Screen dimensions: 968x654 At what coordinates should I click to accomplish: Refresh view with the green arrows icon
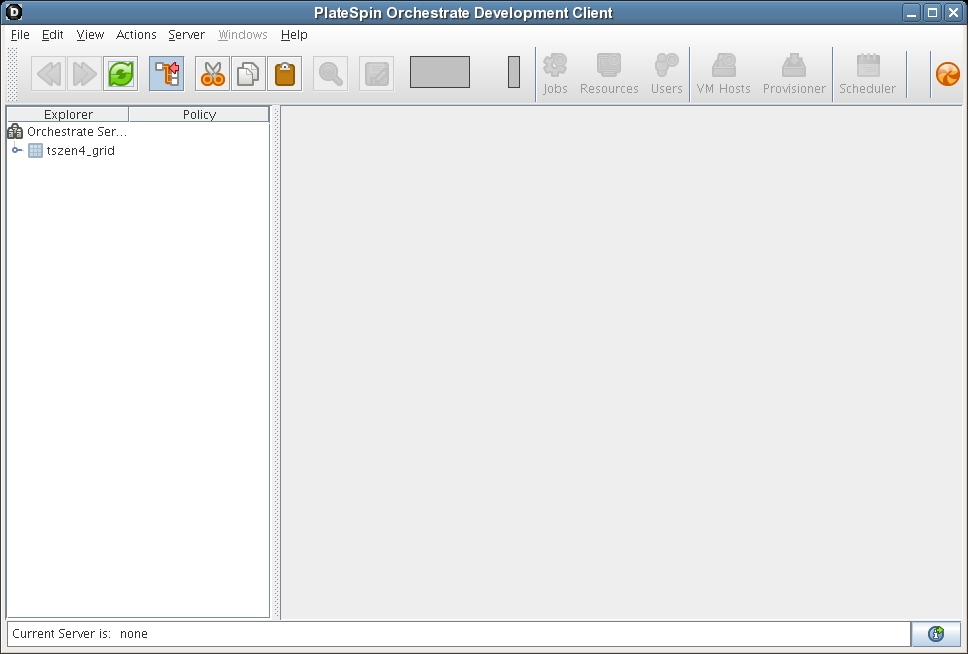(120, 74)
